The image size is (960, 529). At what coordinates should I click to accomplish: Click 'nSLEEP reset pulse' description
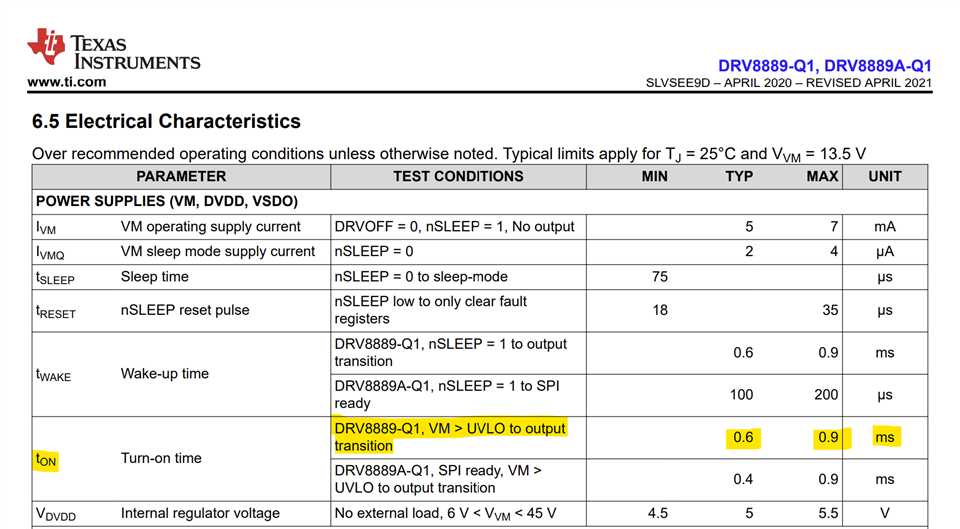(x=185, y=310)
